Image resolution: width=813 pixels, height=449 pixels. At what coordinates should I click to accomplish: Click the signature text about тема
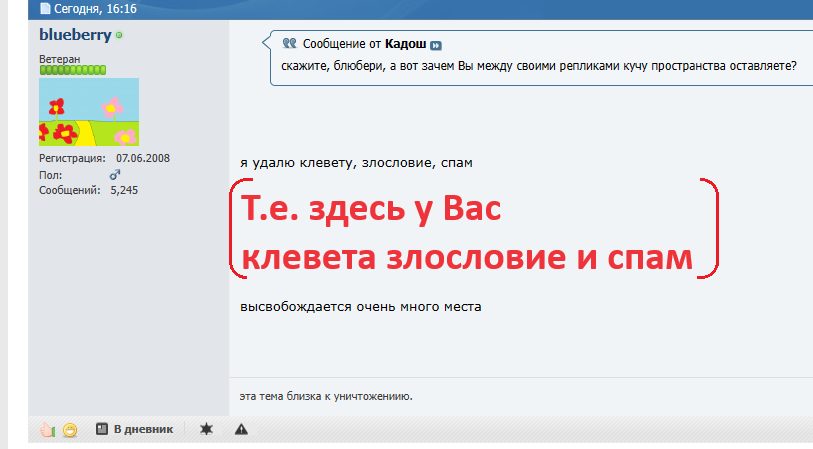tap(326, 395)
